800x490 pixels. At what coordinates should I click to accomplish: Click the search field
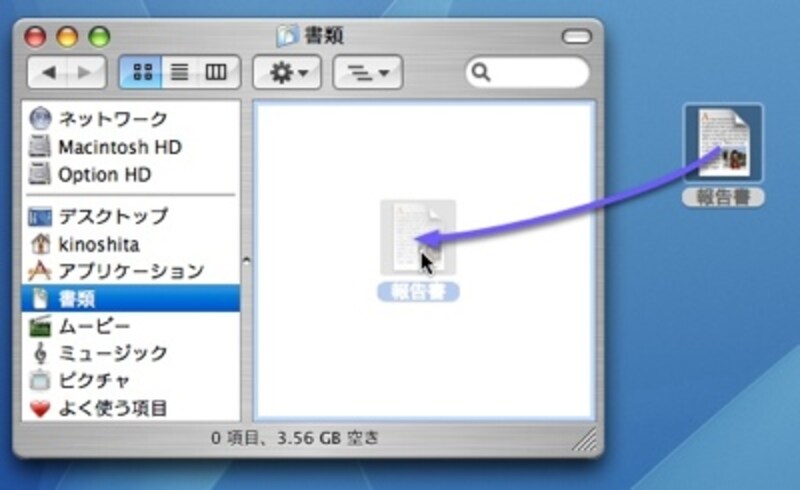(528, 72)
